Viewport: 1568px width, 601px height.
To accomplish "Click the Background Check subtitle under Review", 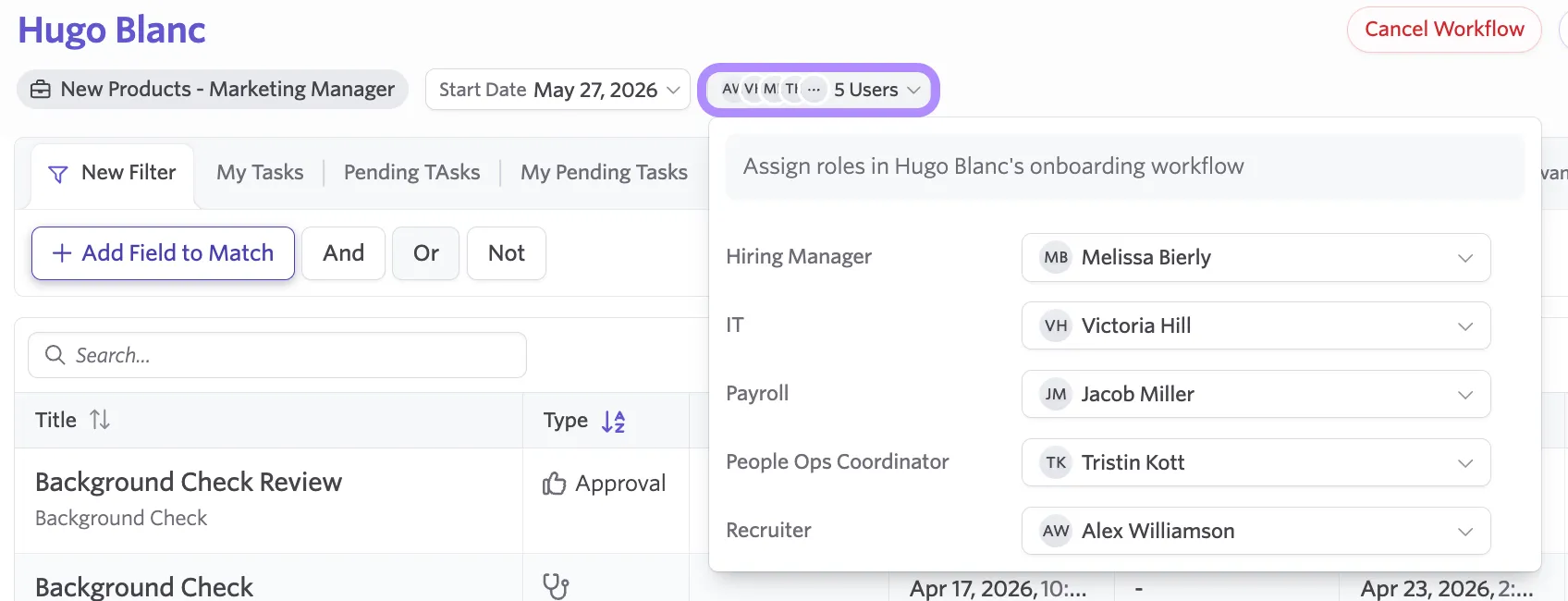I will pyautogui.click(x=121, y=519).
